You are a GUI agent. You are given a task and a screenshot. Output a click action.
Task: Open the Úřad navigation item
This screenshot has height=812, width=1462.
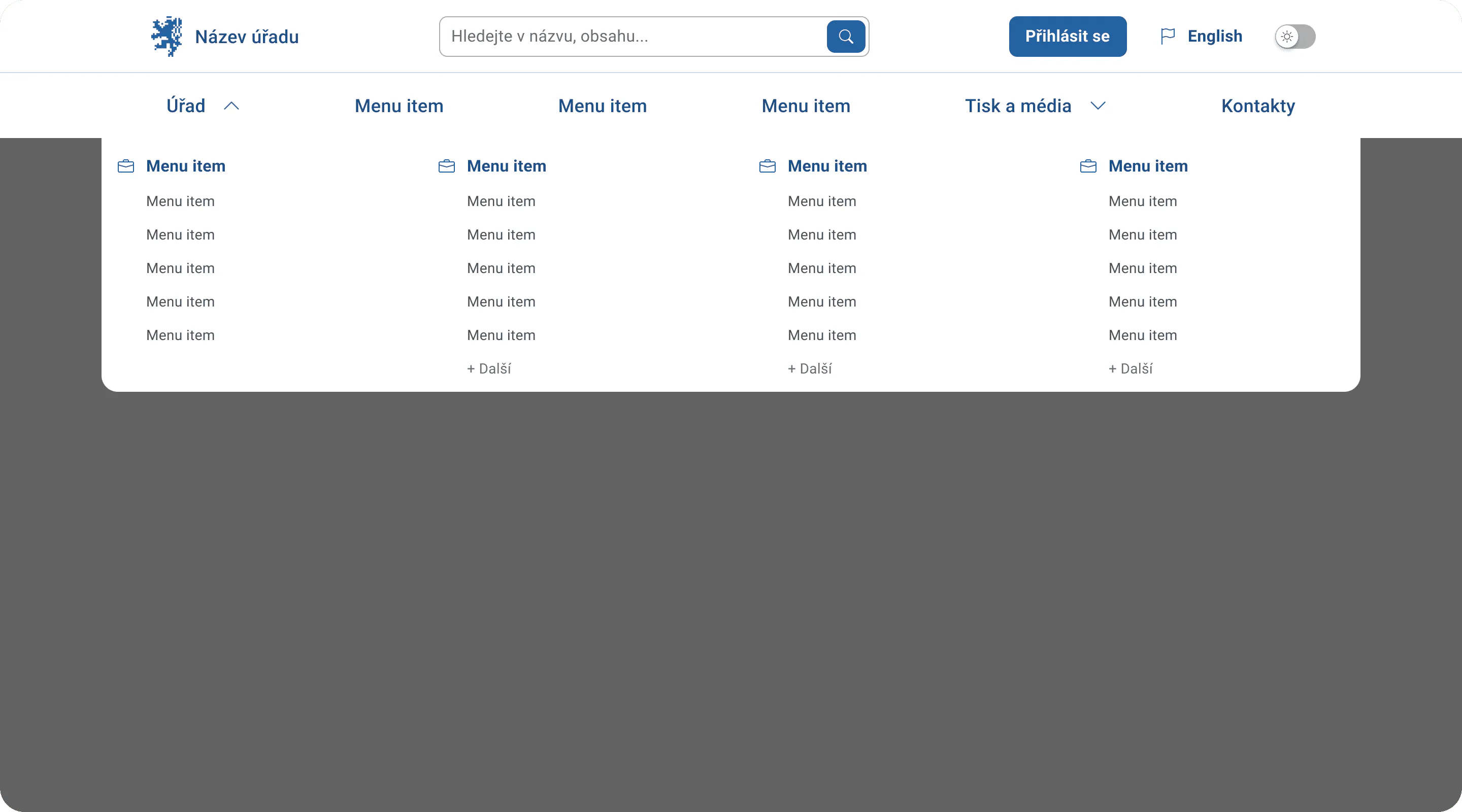click(186, 106)
